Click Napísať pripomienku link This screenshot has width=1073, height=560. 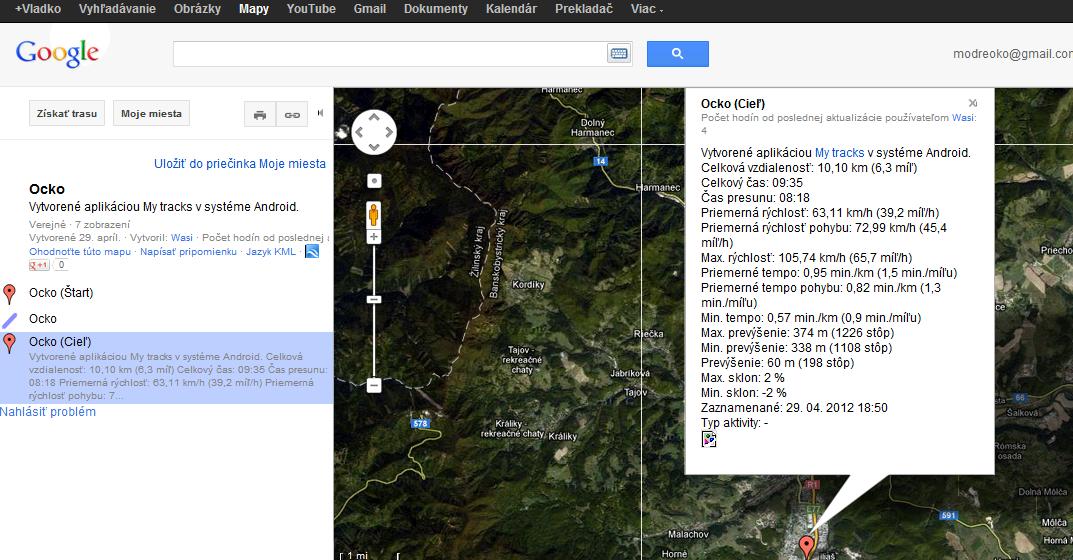pyautogui.click(x=188, y=251)
